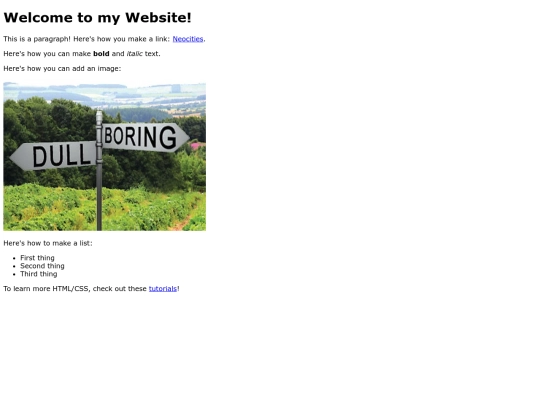
Task: Click the Welcome to my Website heading
Action: [x=97, y=18]
